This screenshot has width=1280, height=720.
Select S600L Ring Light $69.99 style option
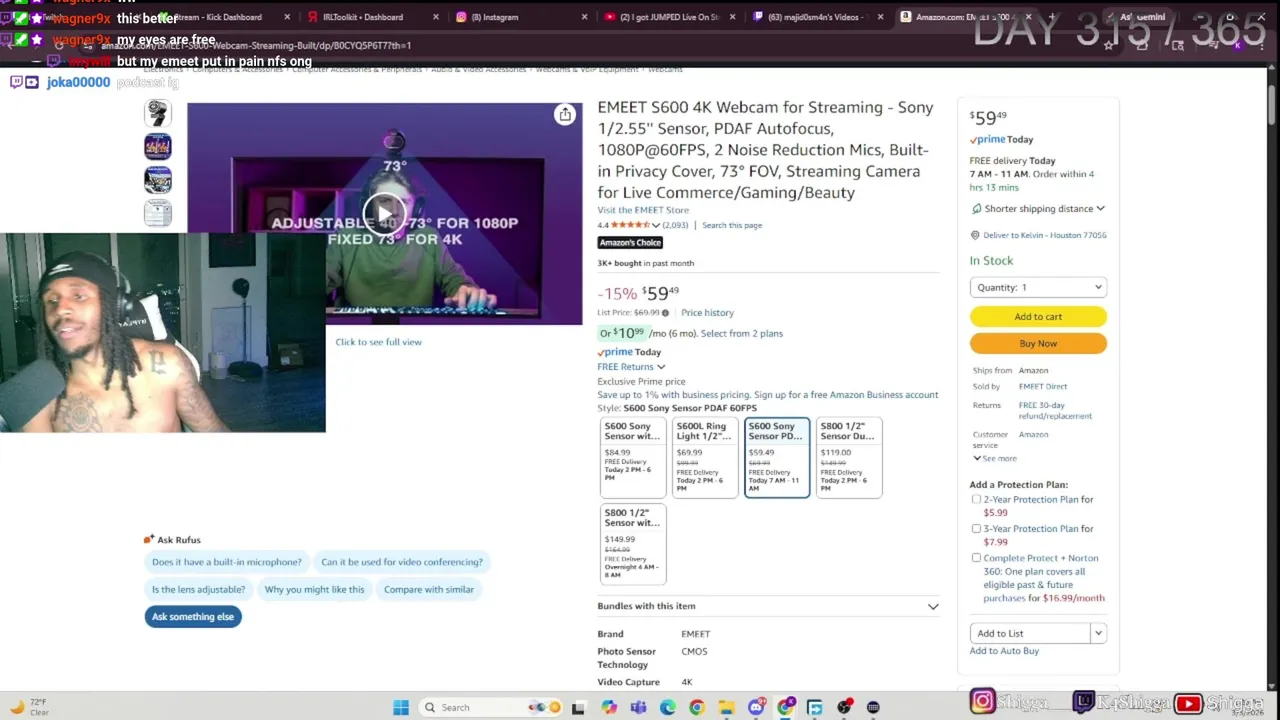[705, 457]
